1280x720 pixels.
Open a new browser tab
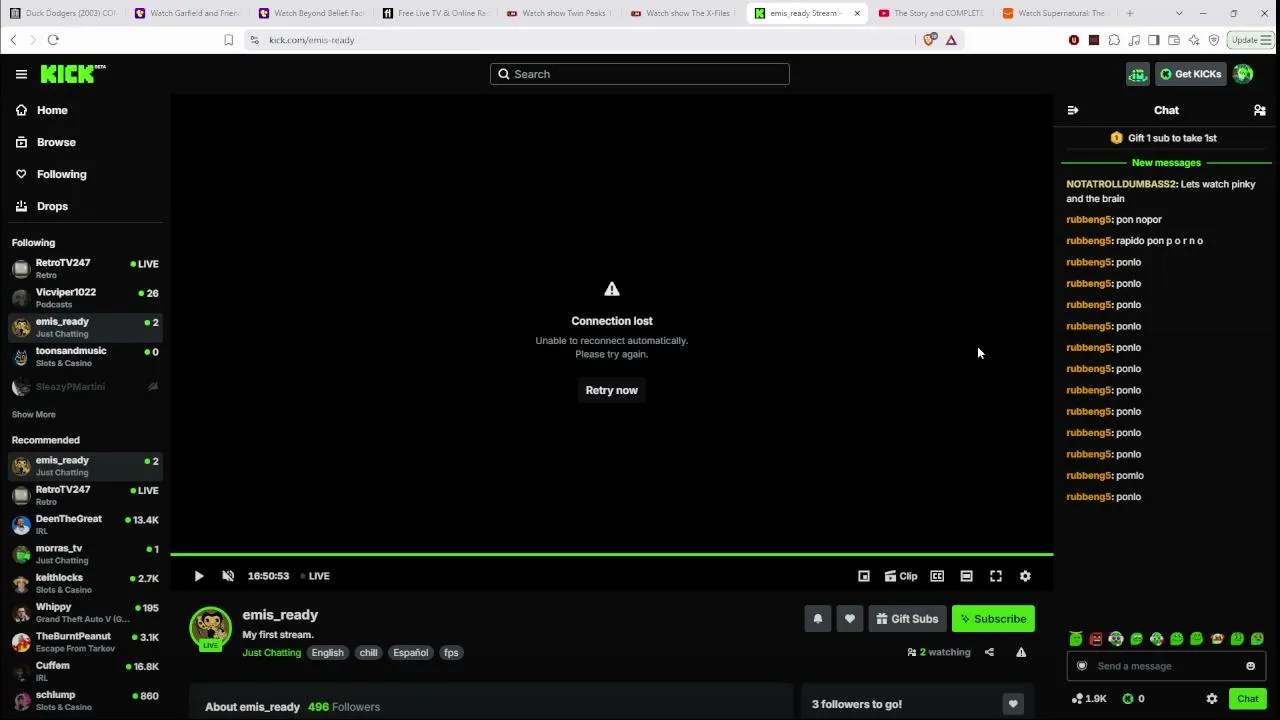[x=1130, y=13]
